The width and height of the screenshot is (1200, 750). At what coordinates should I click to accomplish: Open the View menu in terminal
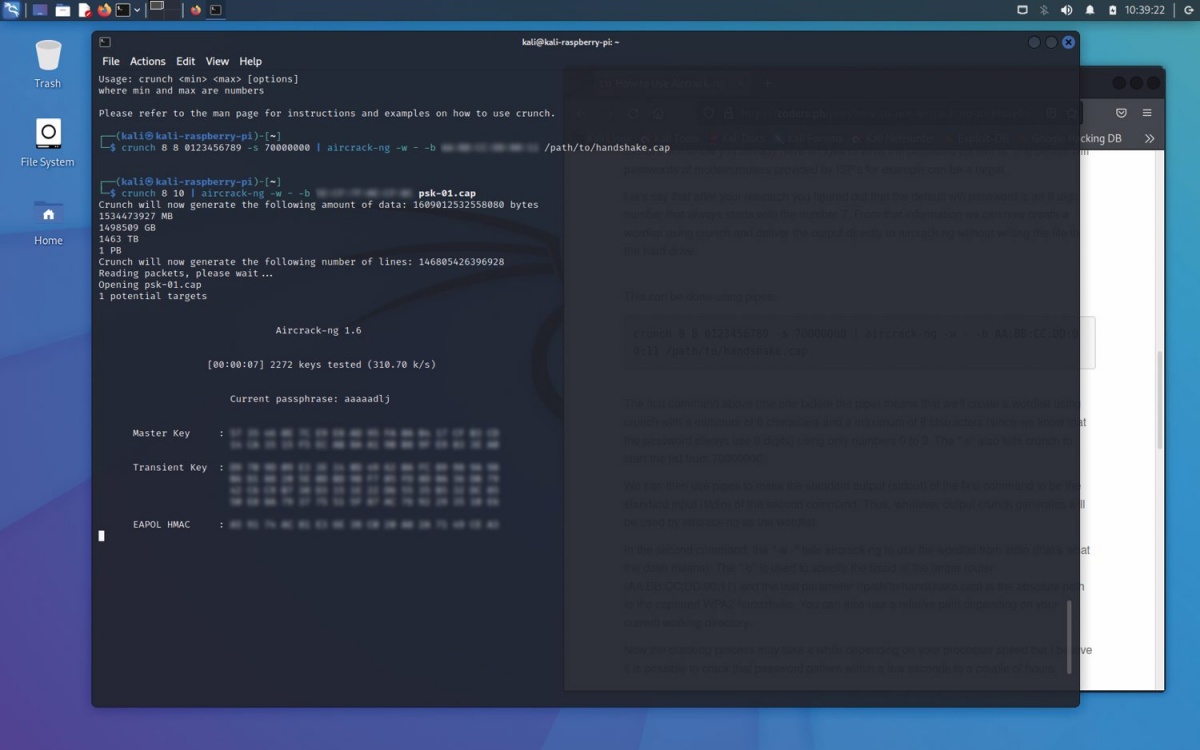pyautogui.click(x=217, y=61)
